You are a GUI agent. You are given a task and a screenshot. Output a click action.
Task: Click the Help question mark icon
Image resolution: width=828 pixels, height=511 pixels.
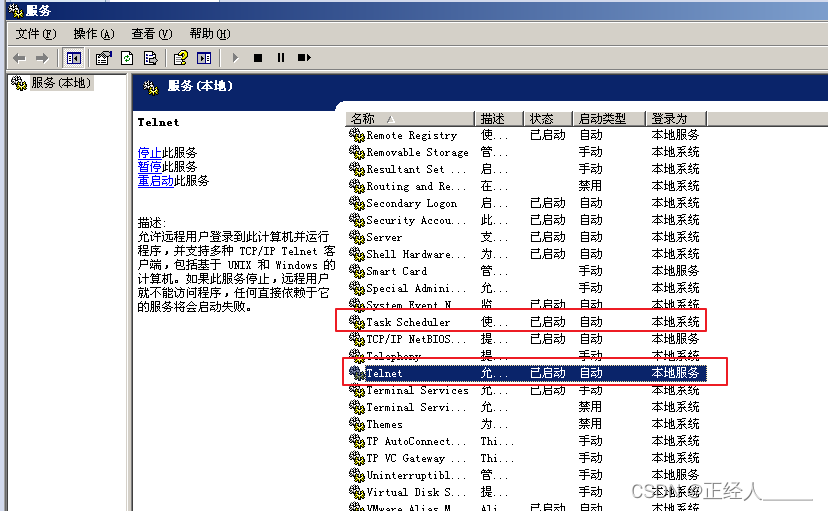pos(181,58)
